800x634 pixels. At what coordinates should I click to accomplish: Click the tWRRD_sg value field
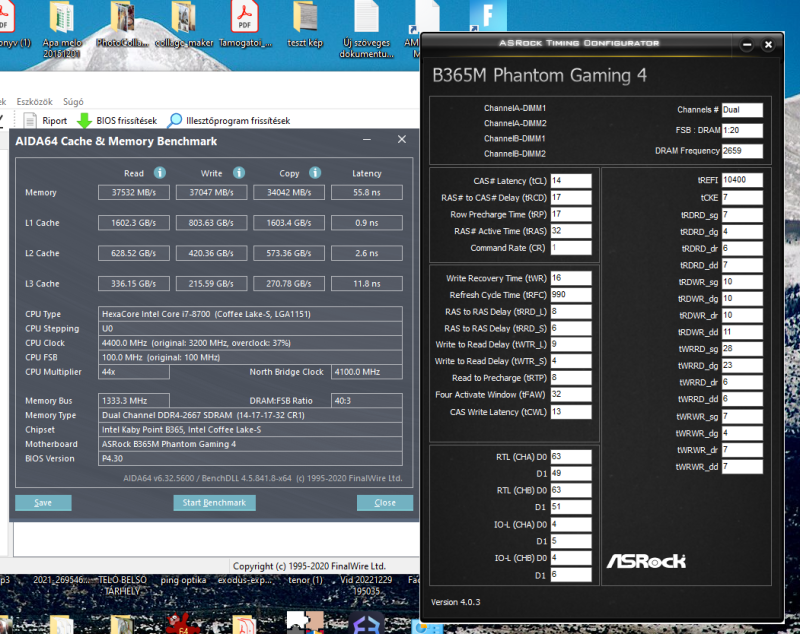pos(742,348)
